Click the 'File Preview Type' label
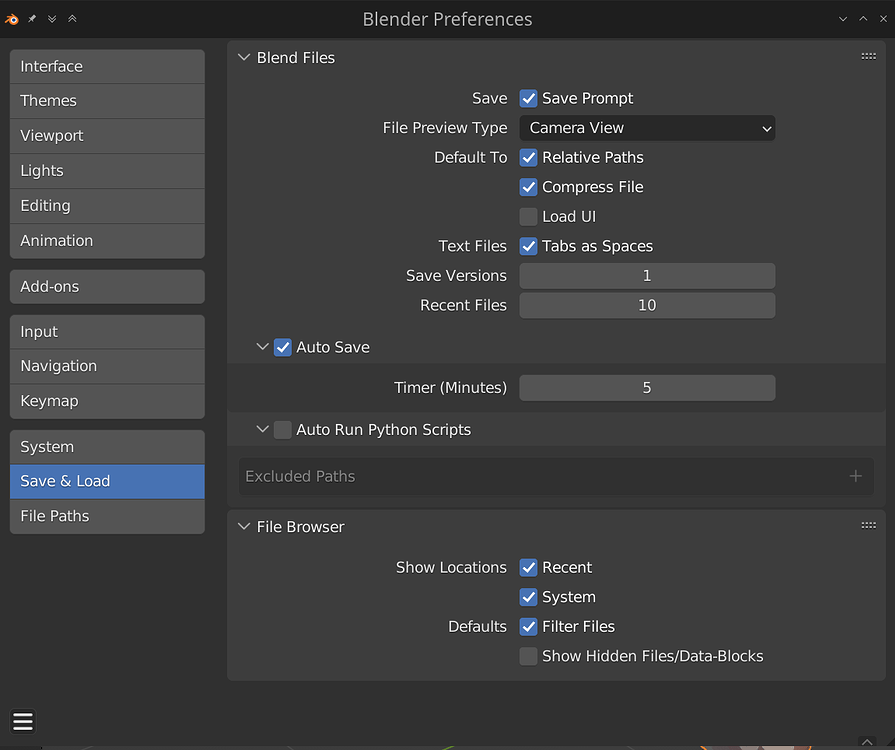 point(445,128)
